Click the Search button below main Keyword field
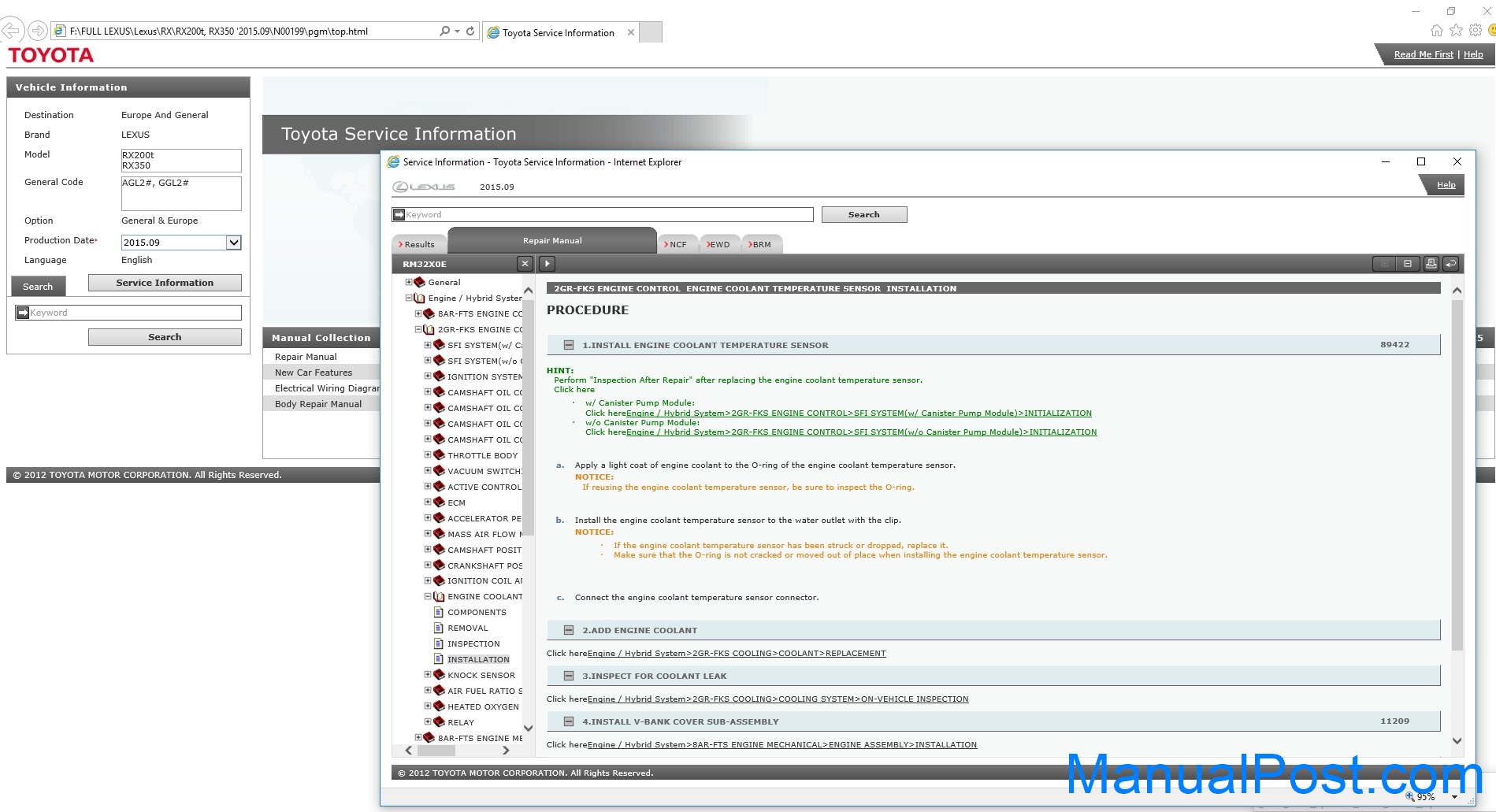 click(x=165, y=337)
